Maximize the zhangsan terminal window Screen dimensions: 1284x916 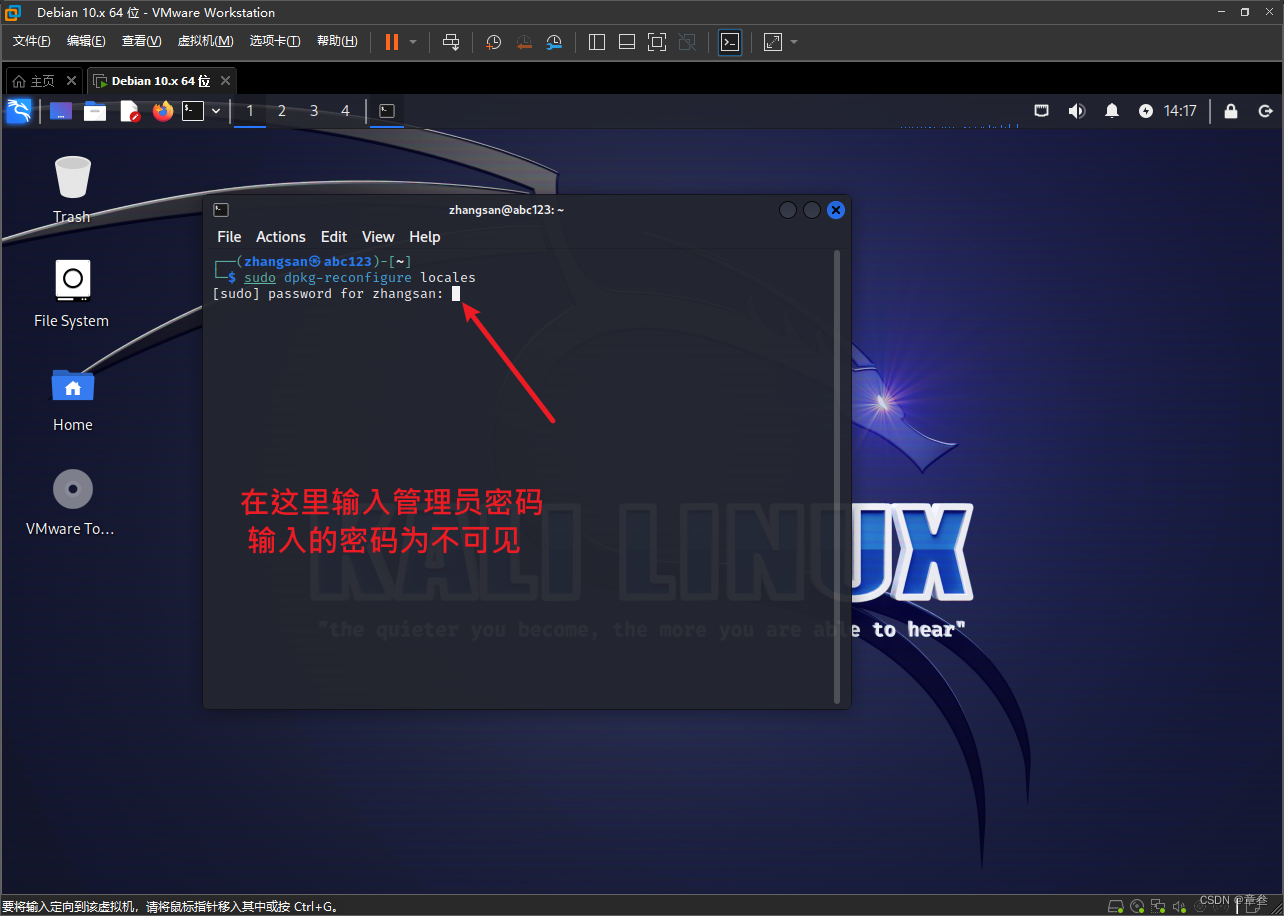(812, 210)
